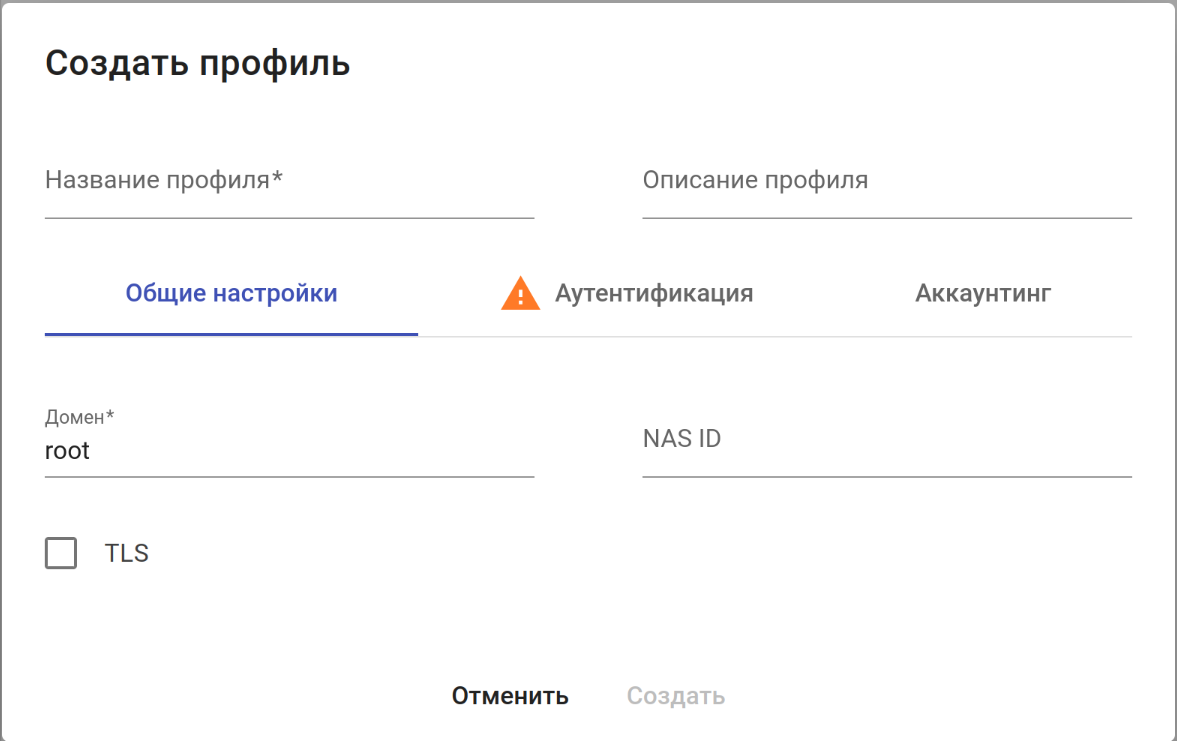This screenshot has width=1177, height=741.
Task: Click the underline beneath Описание профиля
Action: pyautogui.click(x=886, y=217)
